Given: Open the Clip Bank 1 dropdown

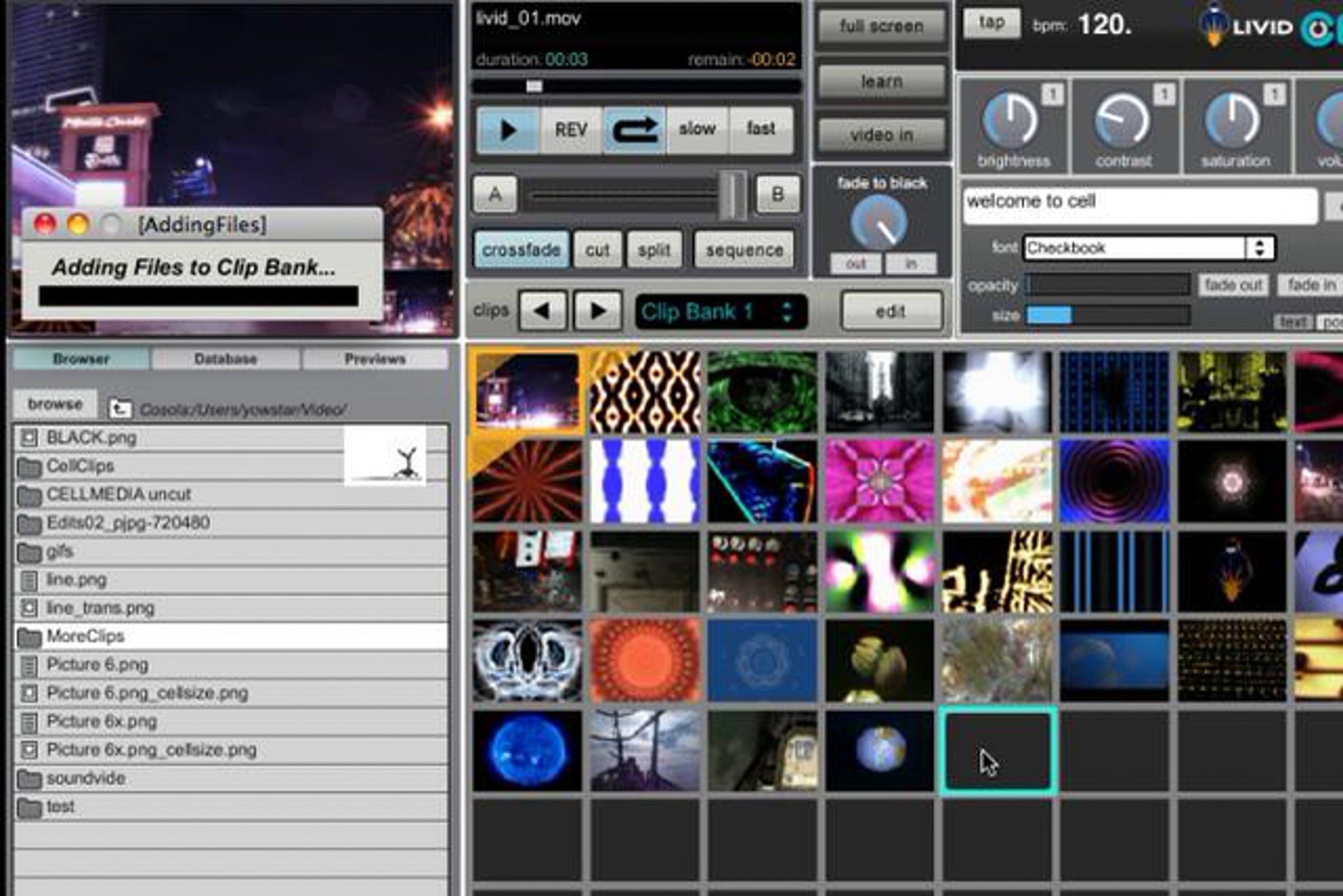Looking at the screenshot, I should (721, 312).
